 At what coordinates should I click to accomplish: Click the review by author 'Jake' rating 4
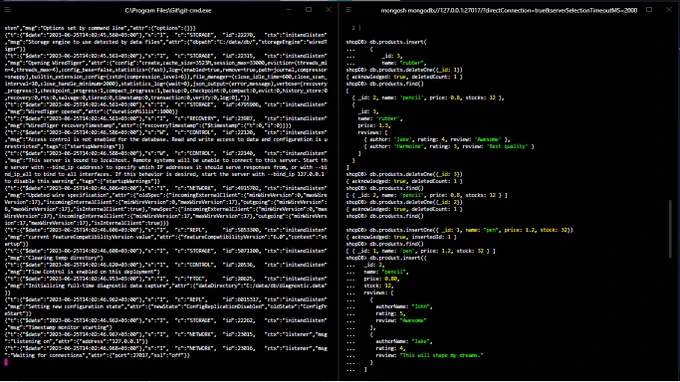(x=437, y=139)
